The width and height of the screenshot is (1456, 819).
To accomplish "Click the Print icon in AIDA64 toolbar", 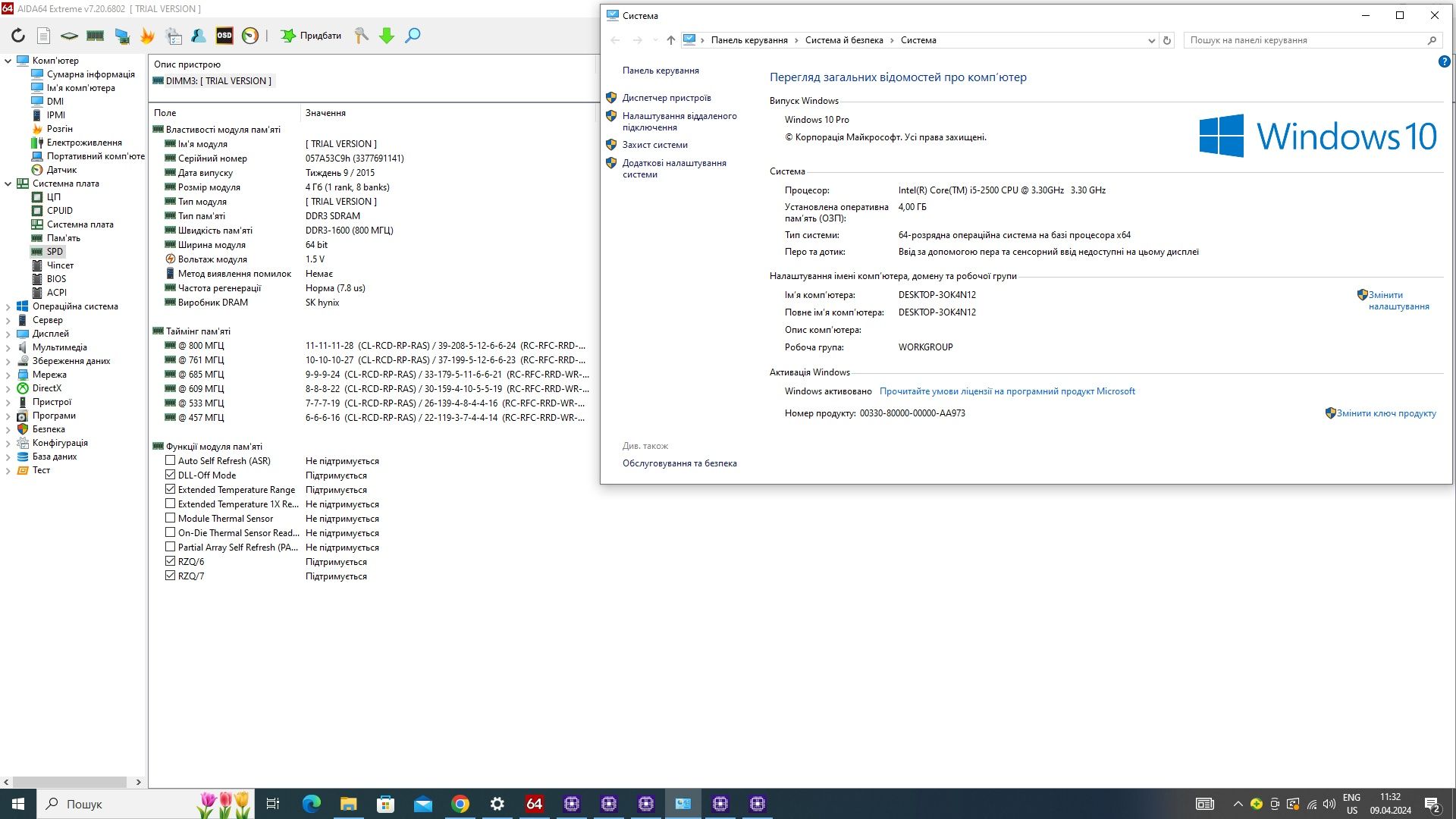I will [43, 36].
